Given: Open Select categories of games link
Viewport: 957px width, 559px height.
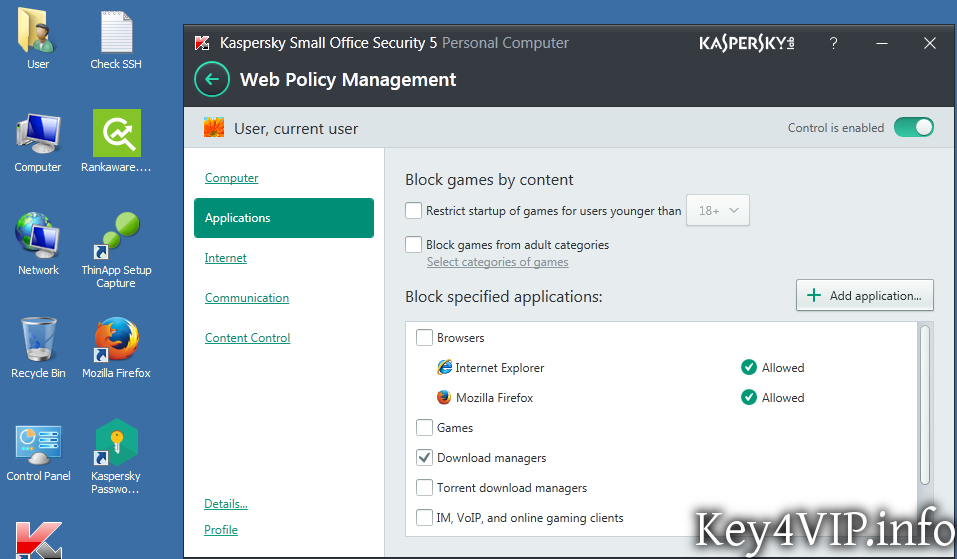Looking at the screenshot, I should click(497, 262).
